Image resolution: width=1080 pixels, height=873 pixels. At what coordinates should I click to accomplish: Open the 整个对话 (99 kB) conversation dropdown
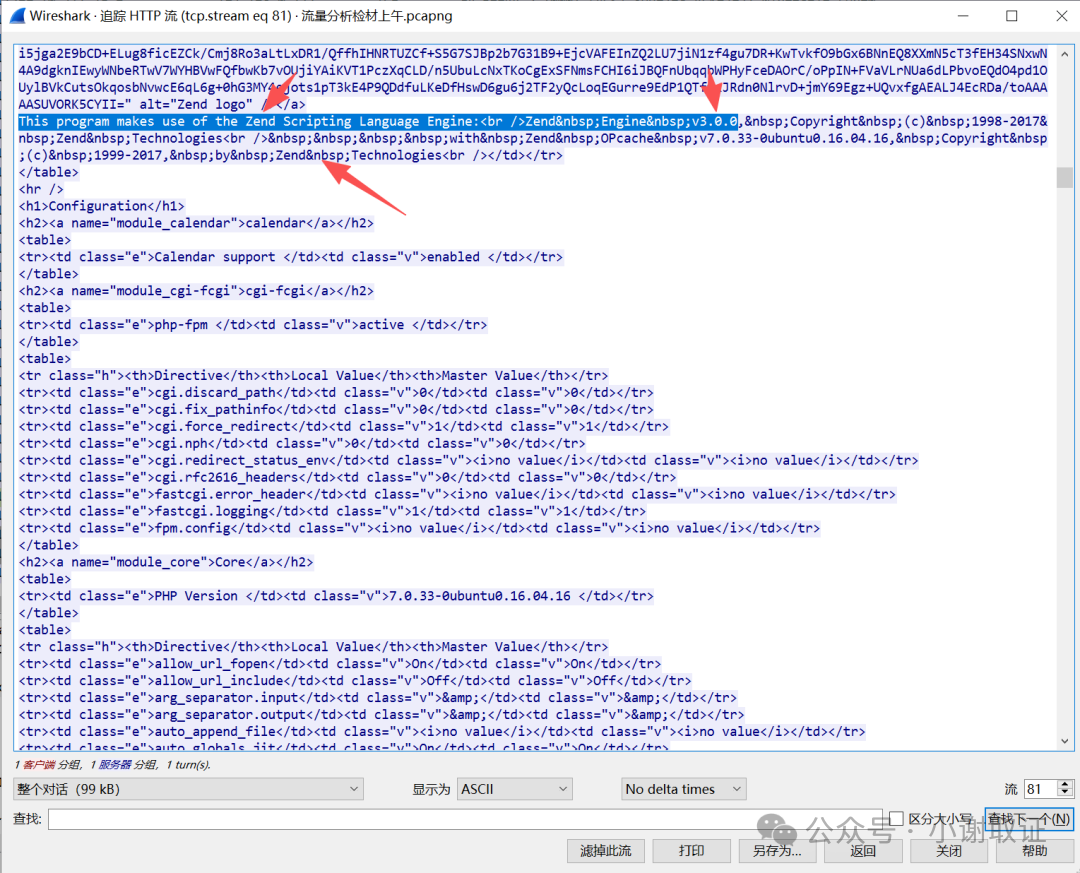pyautogui.click(x=188, y=789)
